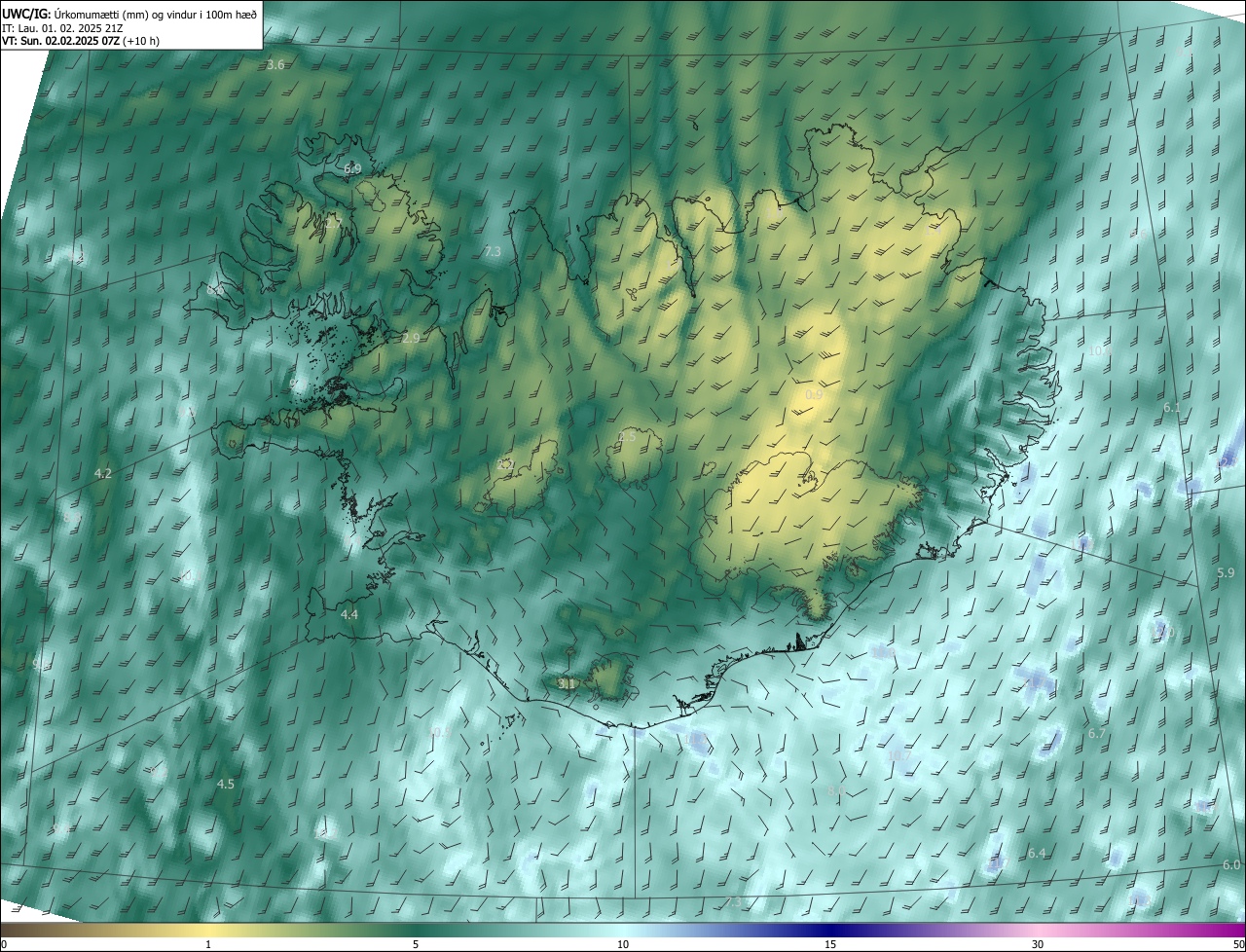
Task: Click the 30 tick on color scale
Action: point(1038,944)
